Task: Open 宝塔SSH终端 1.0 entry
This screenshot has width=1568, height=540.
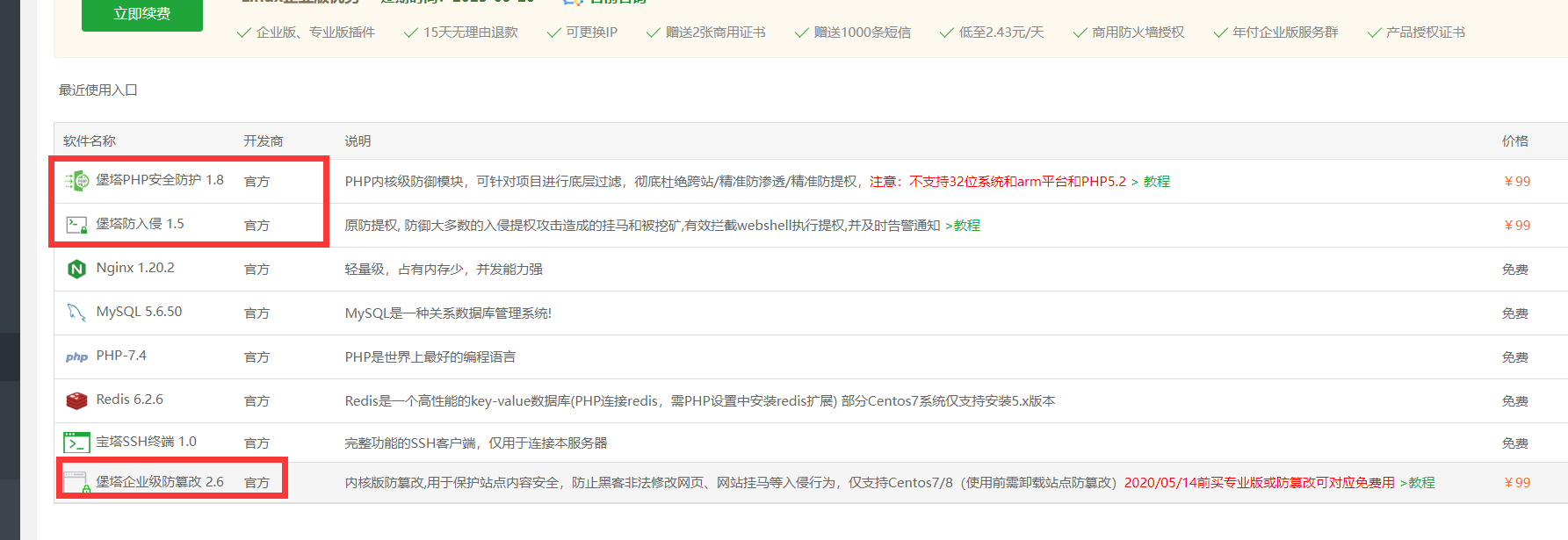Action: coord(147,442)
